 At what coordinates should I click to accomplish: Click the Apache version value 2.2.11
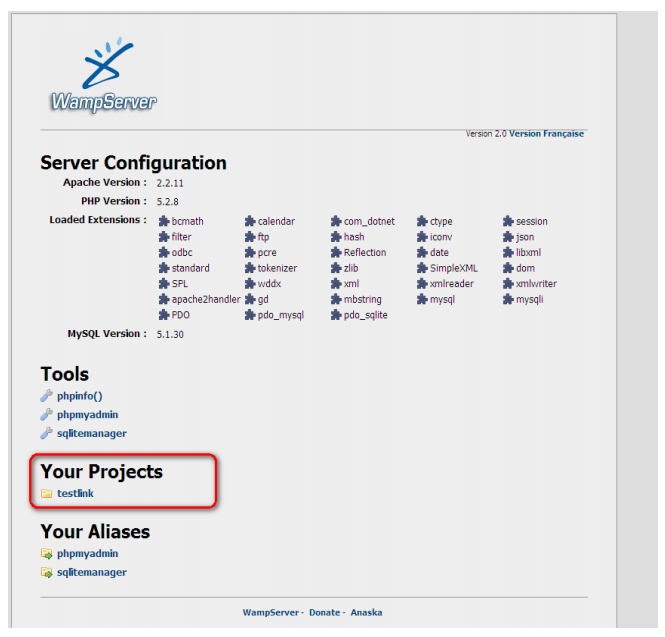(x=170, y=183)
